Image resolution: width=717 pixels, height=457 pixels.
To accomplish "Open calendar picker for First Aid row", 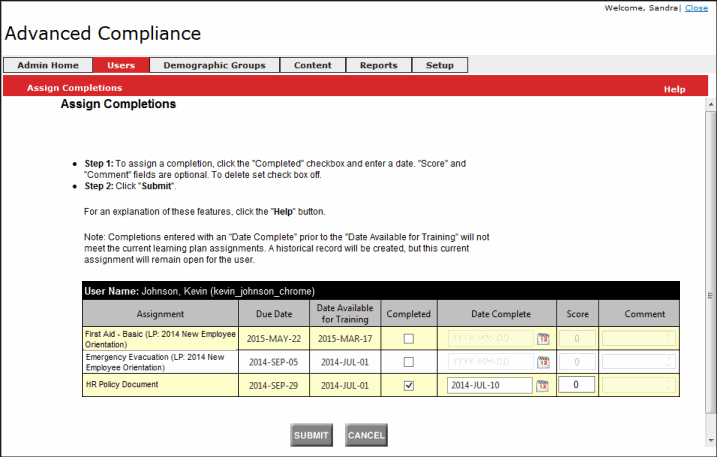I will (x=543, y=339).
